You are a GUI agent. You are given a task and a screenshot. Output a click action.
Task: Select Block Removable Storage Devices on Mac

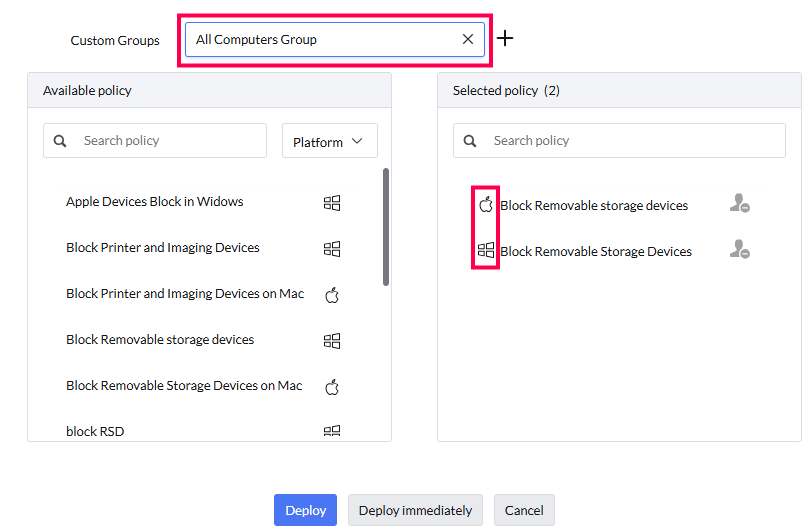pyautogui.click(x=184, y=386)
